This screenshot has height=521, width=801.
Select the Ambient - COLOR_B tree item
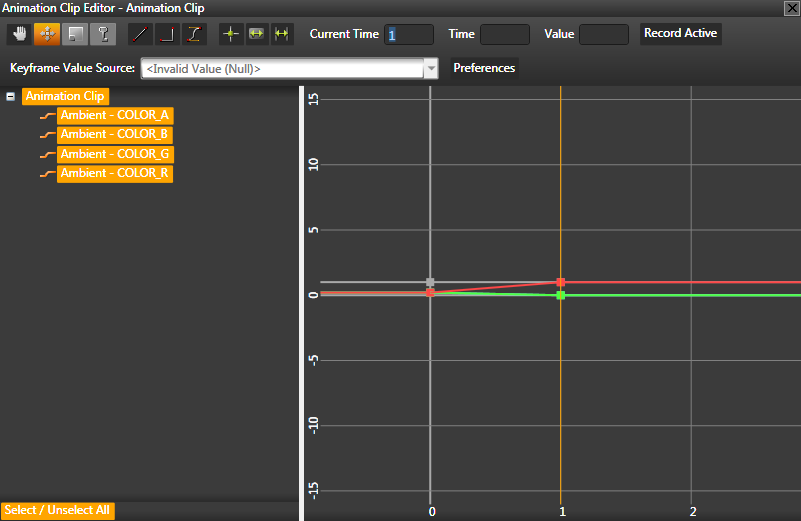(x=115, y=134)
